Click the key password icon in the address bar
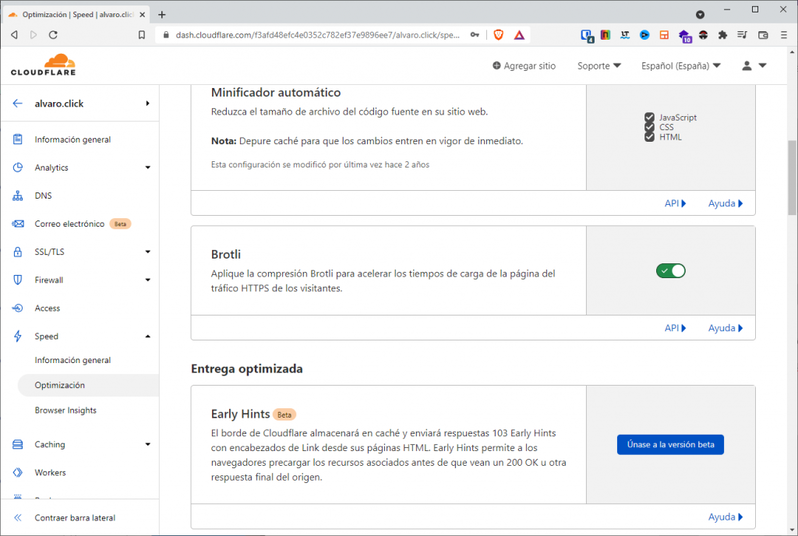This screenshot has height=536, width=798. point(474,35)
